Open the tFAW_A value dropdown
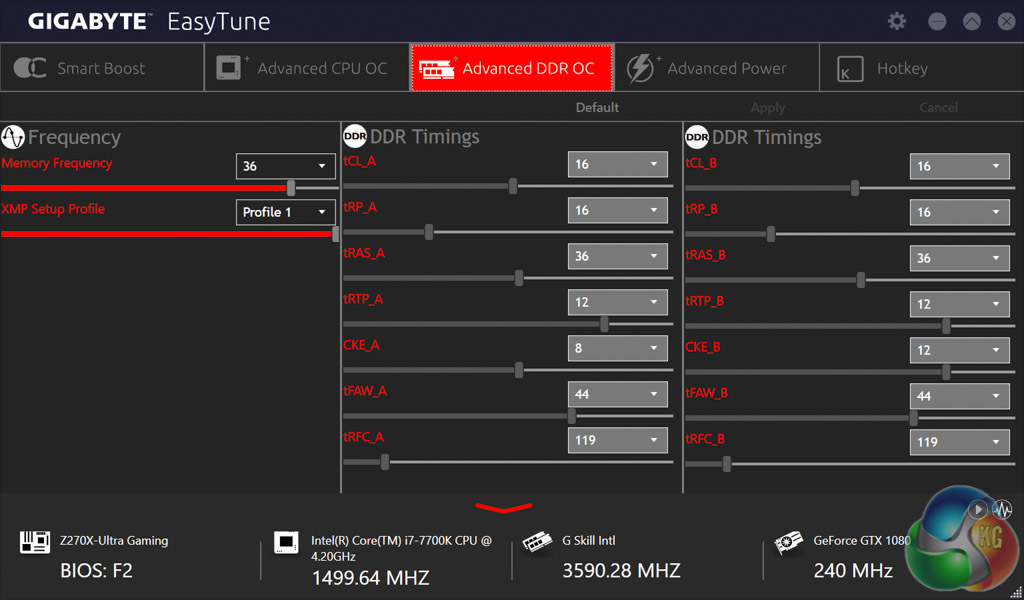Image resolution: width=1024 pixels, height=600 pixels. (x=618, y=394)
